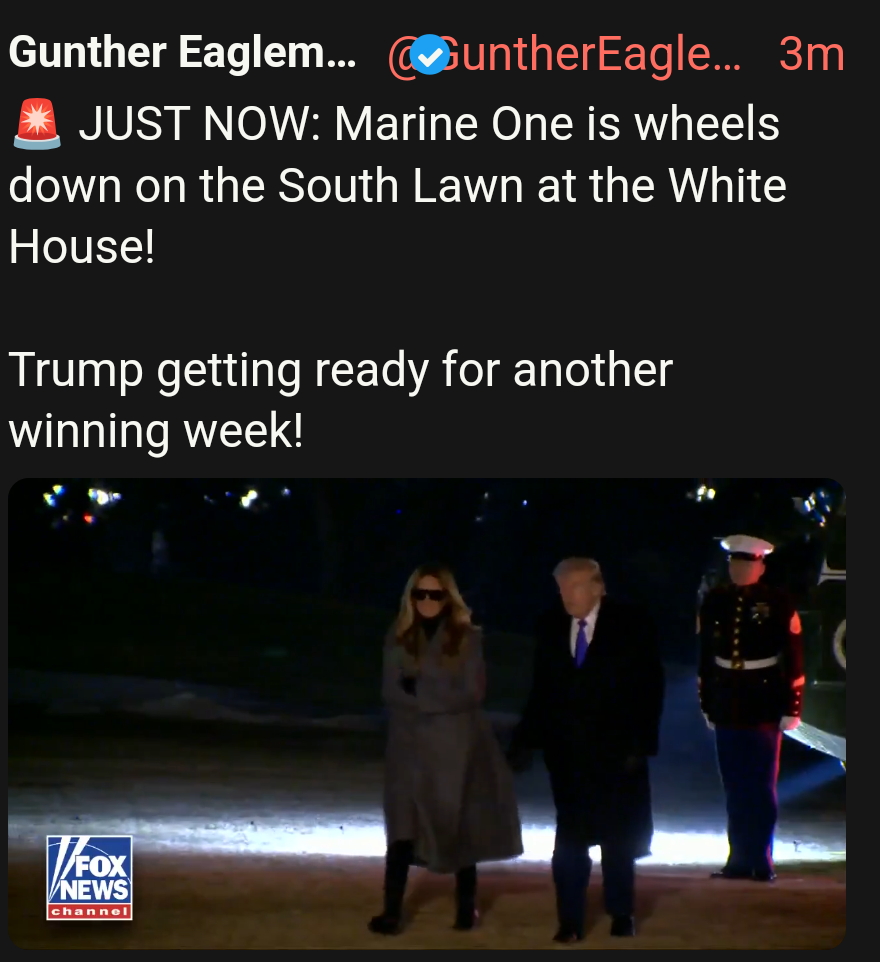Click the Fox News channel logo

(x=90, y=877)
